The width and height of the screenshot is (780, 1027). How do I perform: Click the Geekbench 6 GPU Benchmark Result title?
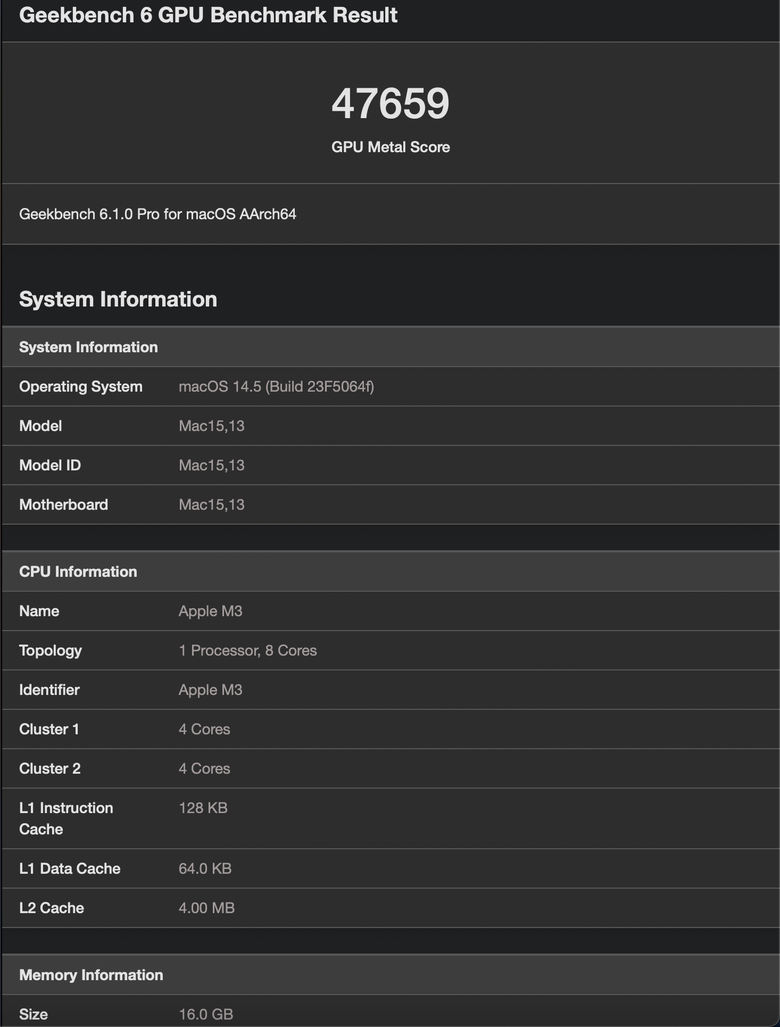click(x=208, y=15)
